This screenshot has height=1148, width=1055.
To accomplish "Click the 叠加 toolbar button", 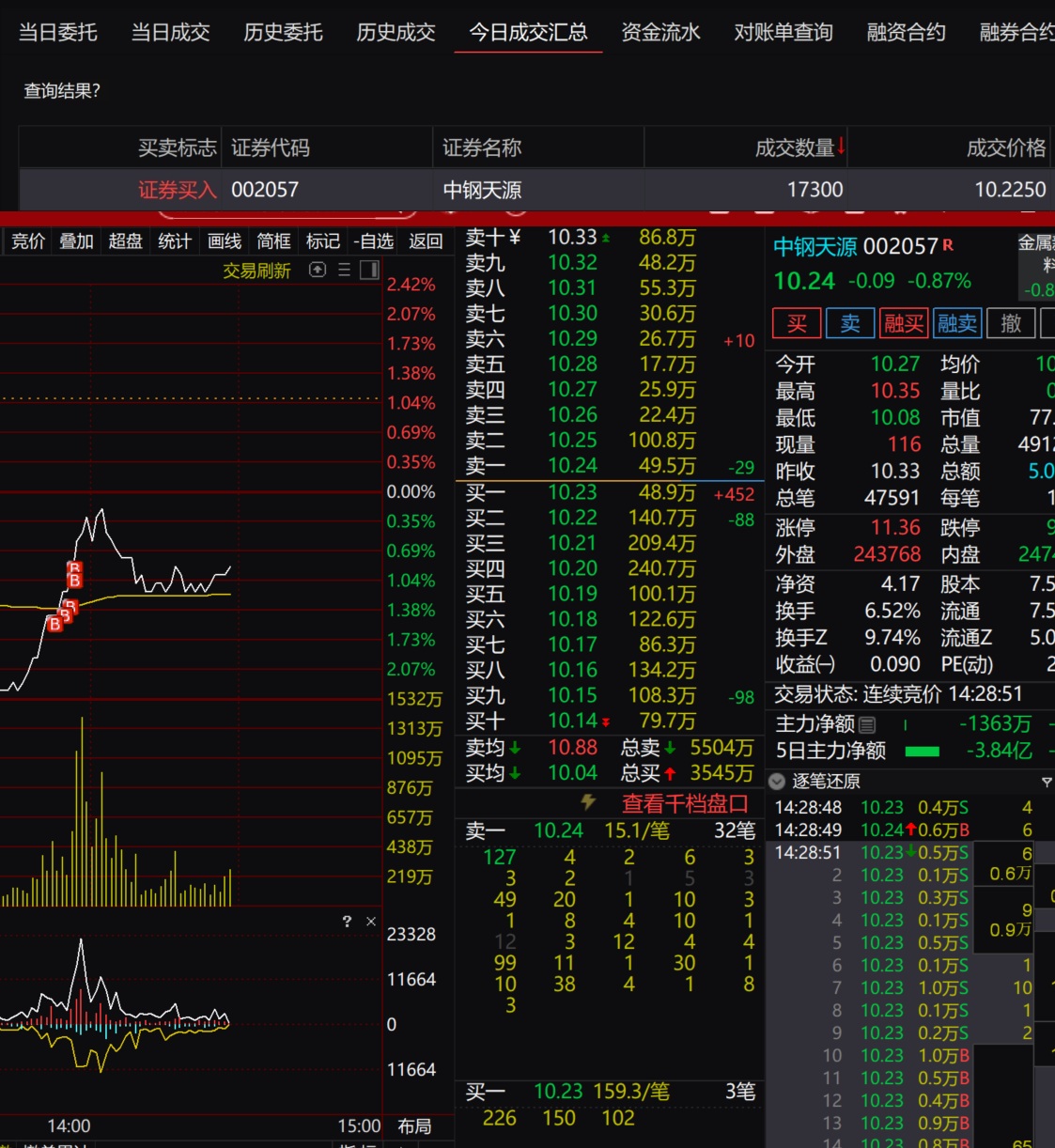I will click(x=76, y=241).
